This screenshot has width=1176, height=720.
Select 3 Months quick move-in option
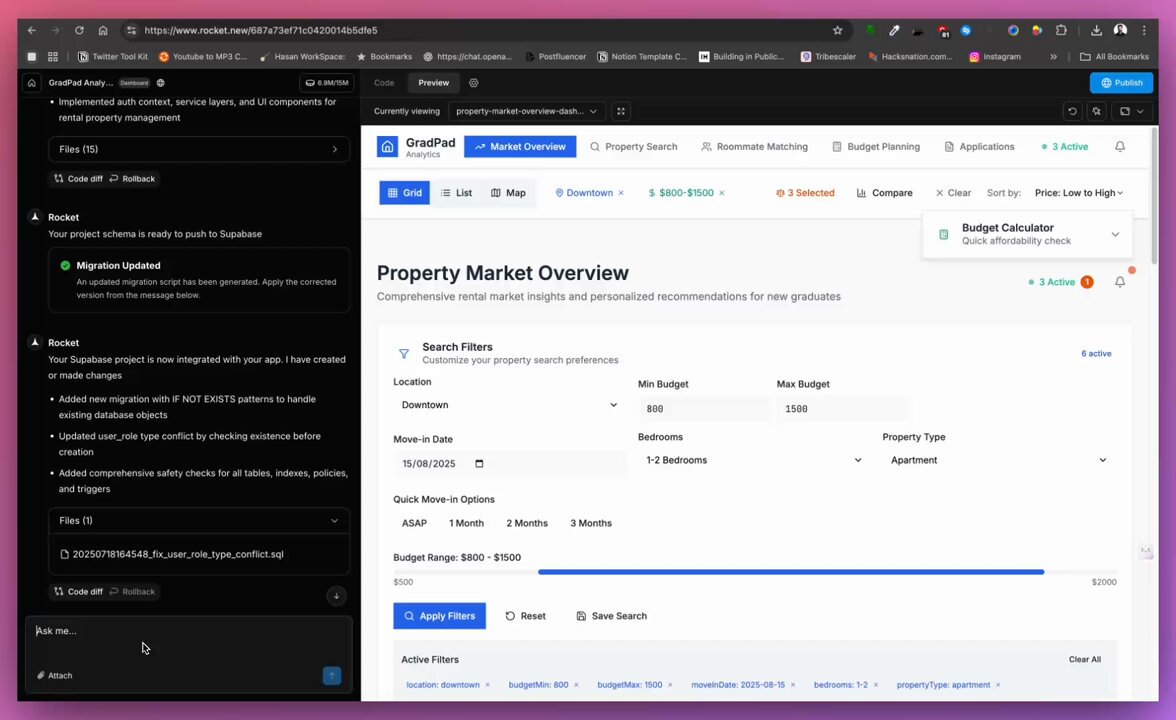(x=591, y=524)
